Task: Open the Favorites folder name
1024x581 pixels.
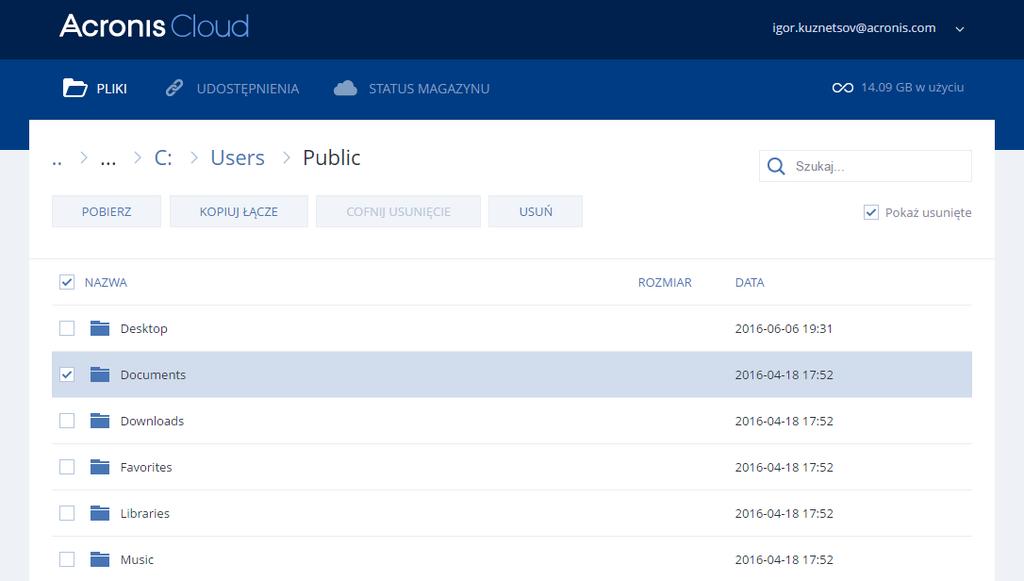Action: (x=146, y=467)
